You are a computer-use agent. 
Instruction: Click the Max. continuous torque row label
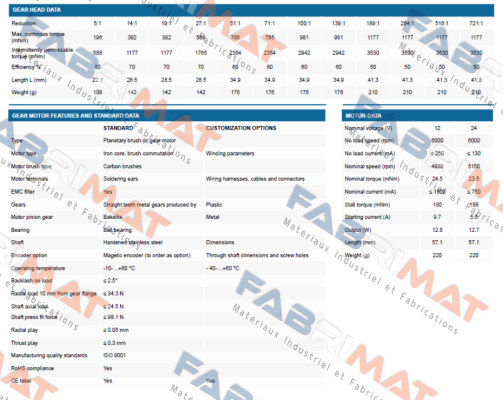coord(38,37)
